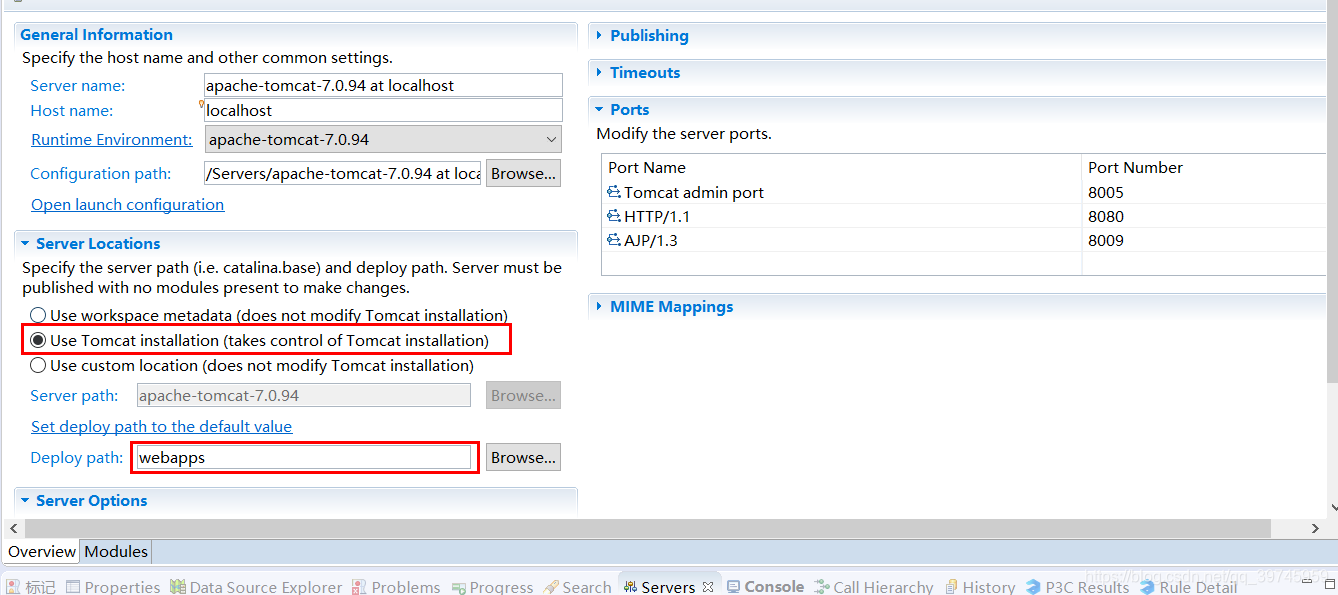Open the Problems view tab
Image resolution: width=1338 pixels, height=595 pixels.
click(x=396, y=587)
